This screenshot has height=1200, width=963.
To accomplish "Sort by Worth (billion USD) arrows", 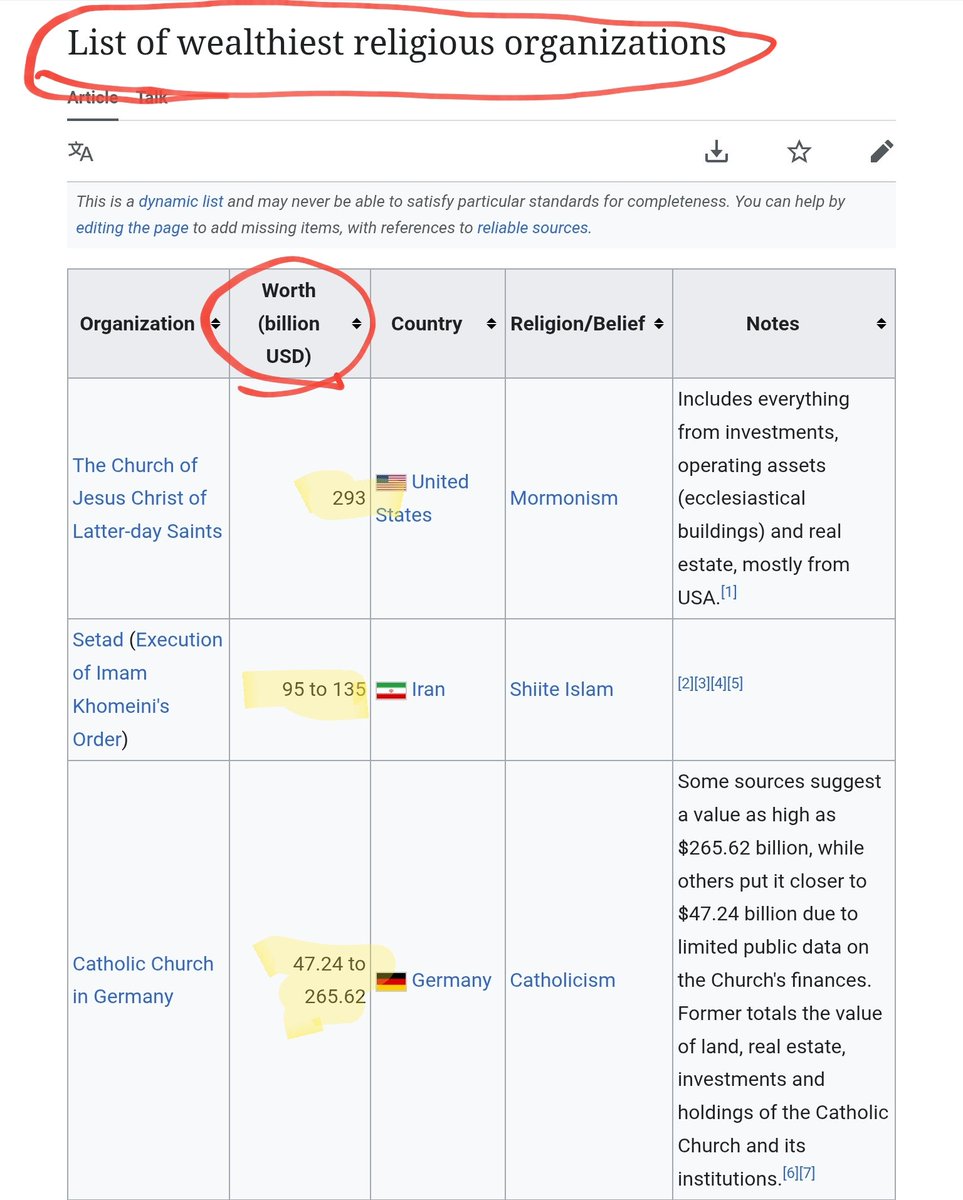I will (357, 324).
